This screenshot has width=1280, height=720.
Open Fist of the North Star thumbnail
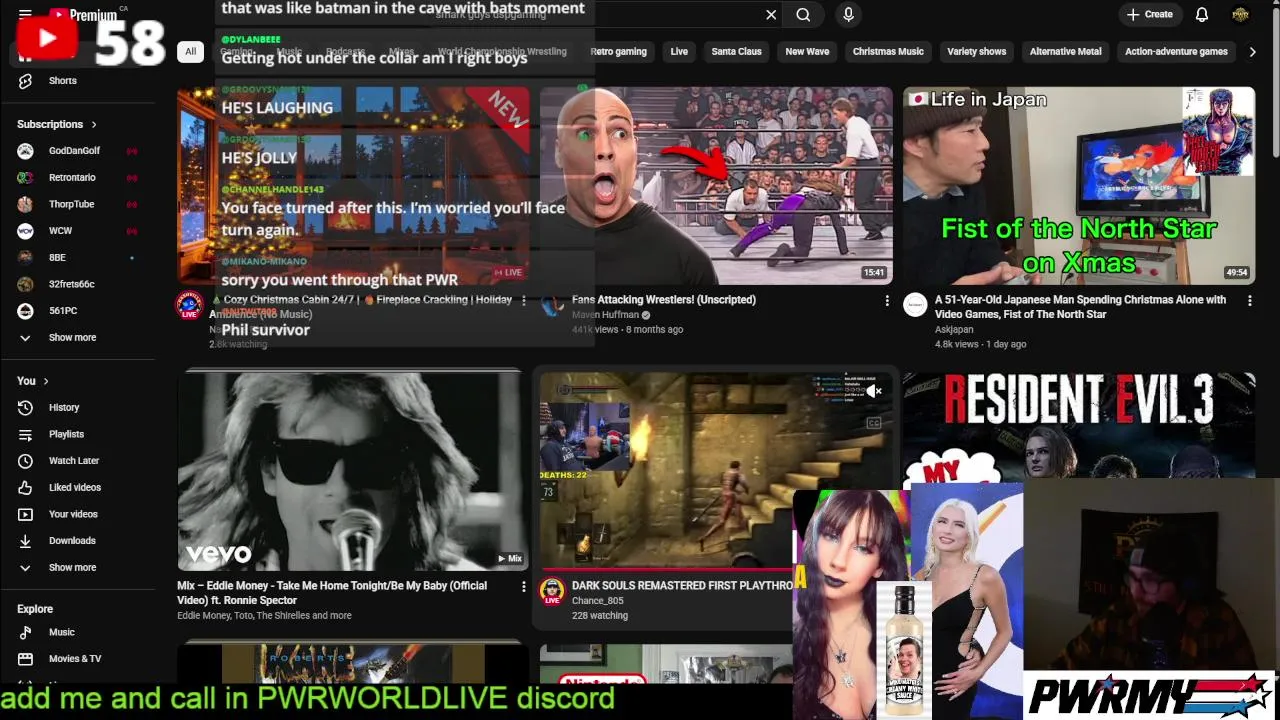[x=1079, y=186]
